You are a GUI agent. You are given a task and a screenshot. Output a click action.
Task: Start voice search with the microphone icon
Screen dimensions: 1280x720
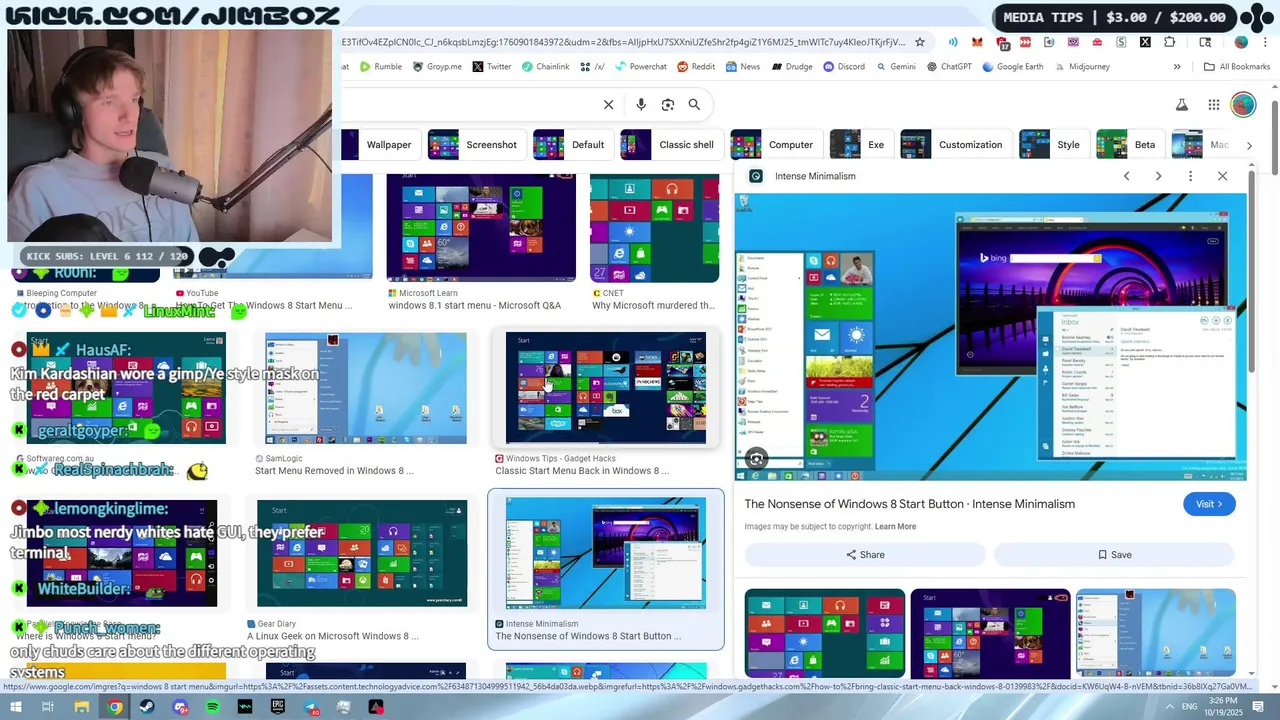641,104
